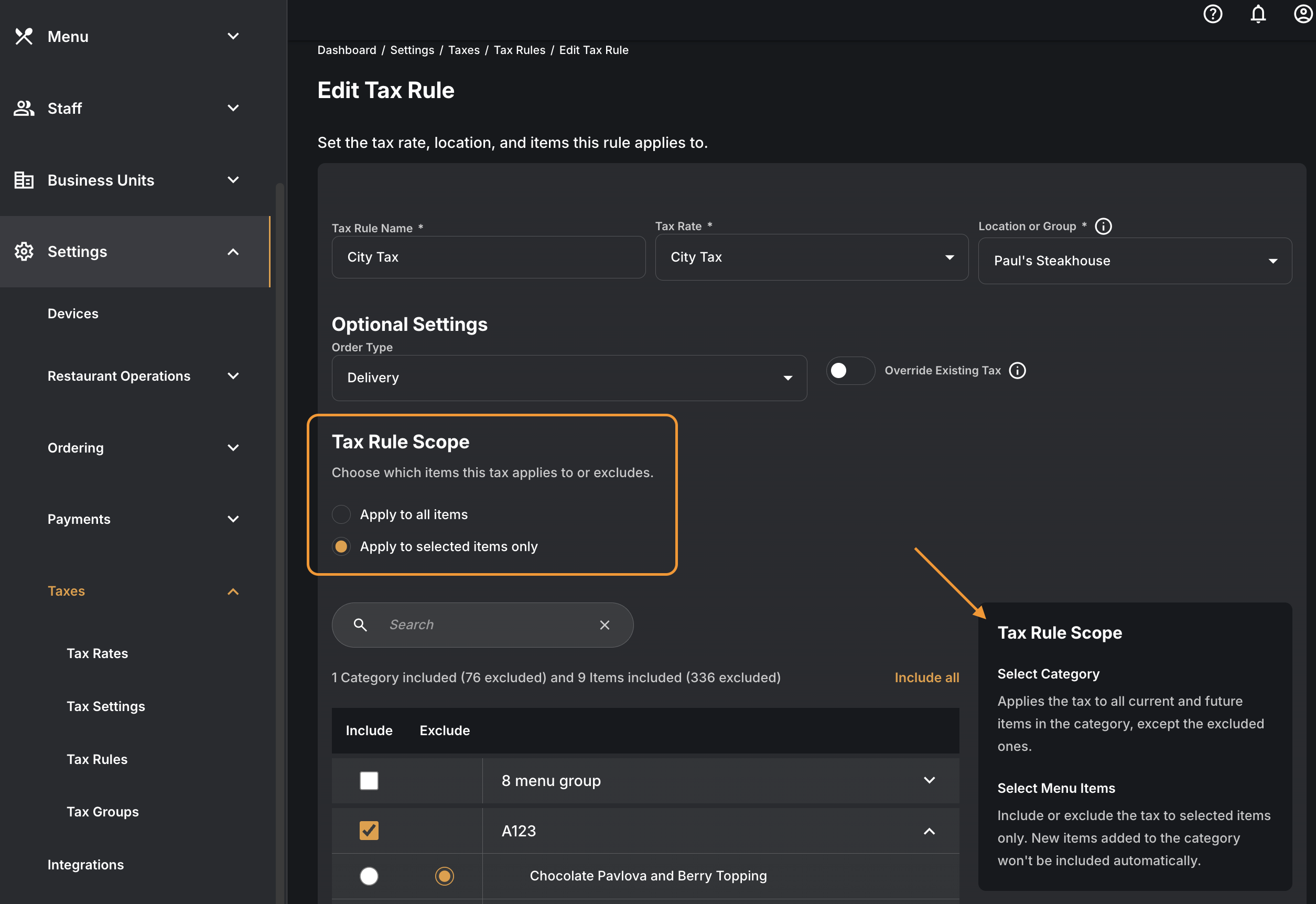
Task: Collapse the Taxes submenu
Action: pos(233,591)
